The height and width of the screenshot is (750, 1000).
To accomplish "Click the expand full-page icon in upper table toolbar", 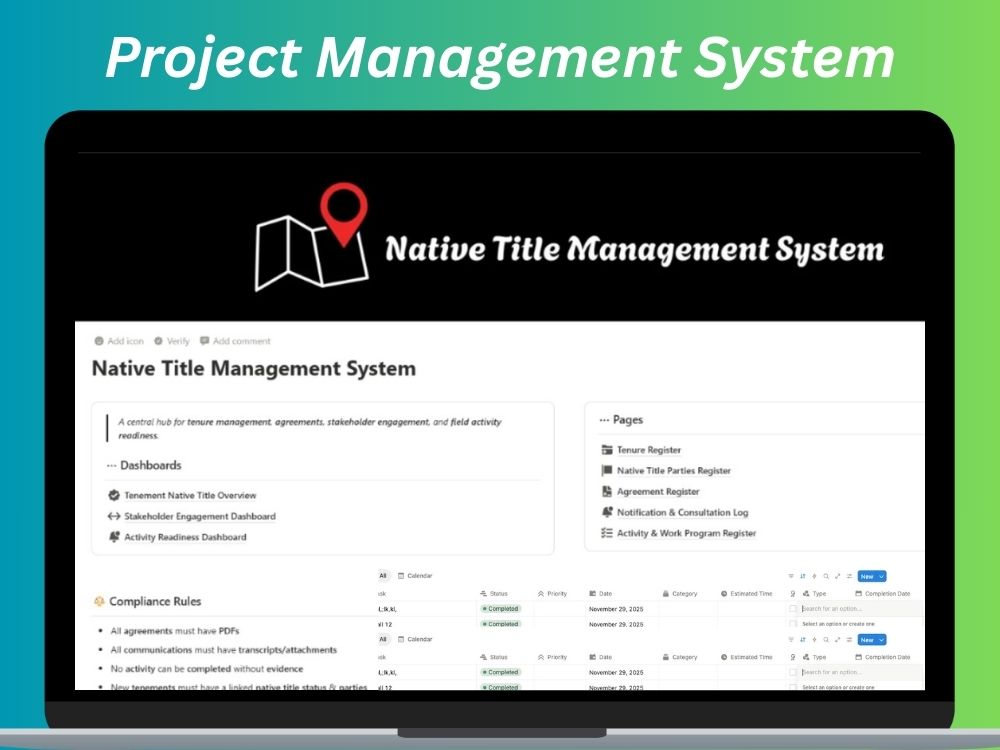I will 837,577.
